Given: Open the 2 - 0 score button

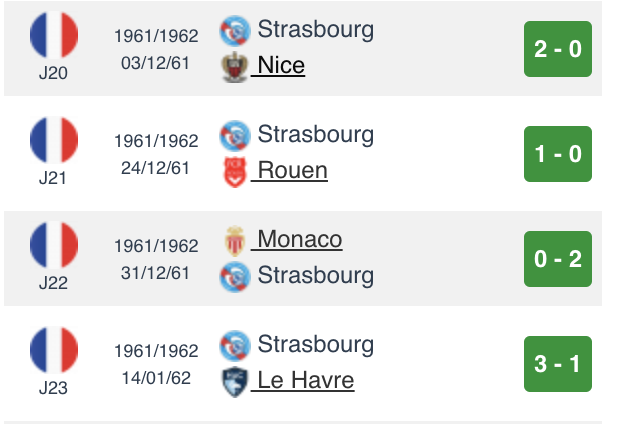Looking at the screenshot, I should (557, 48).
